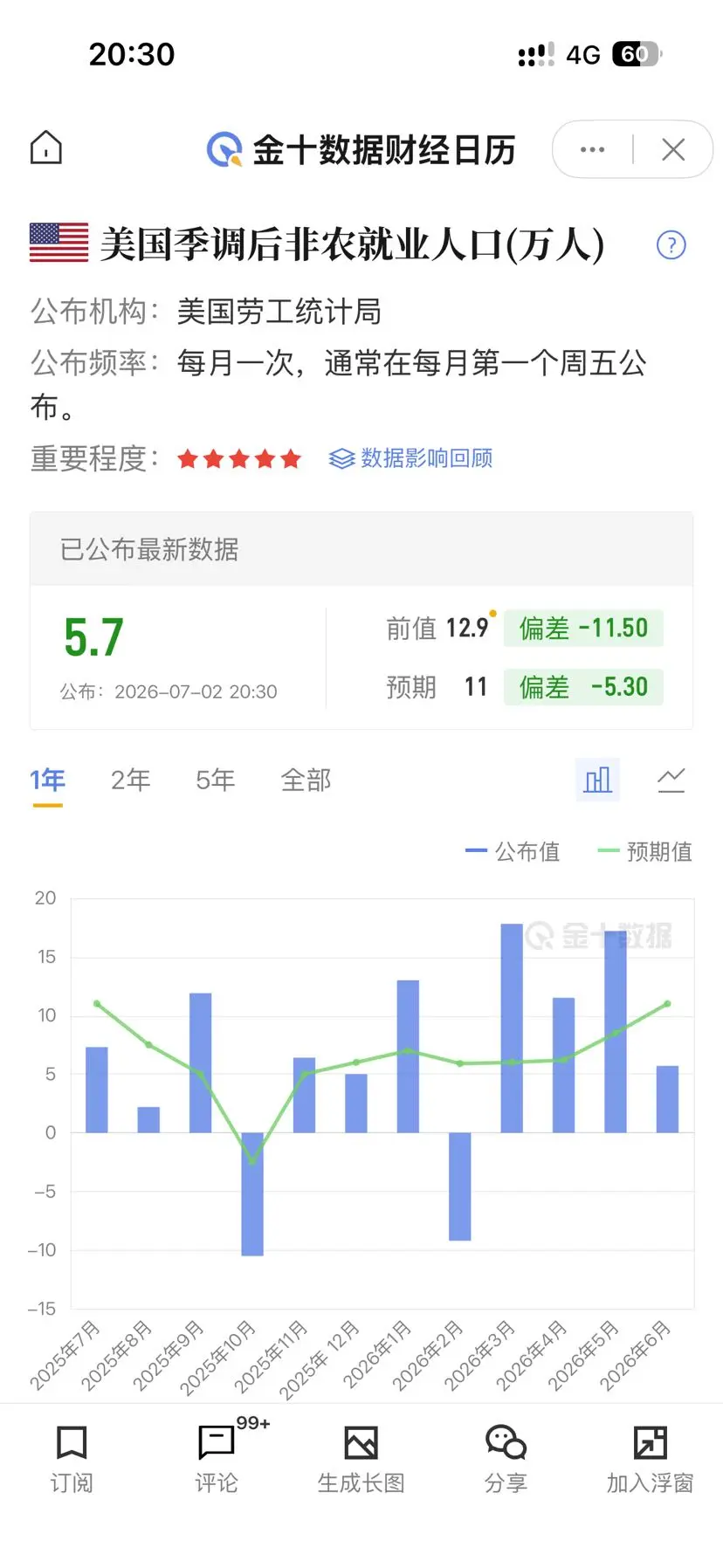Close the mini program with X
Image resolution: width=723 pixels, height=1568 pixels.
(x=673, y=149)
